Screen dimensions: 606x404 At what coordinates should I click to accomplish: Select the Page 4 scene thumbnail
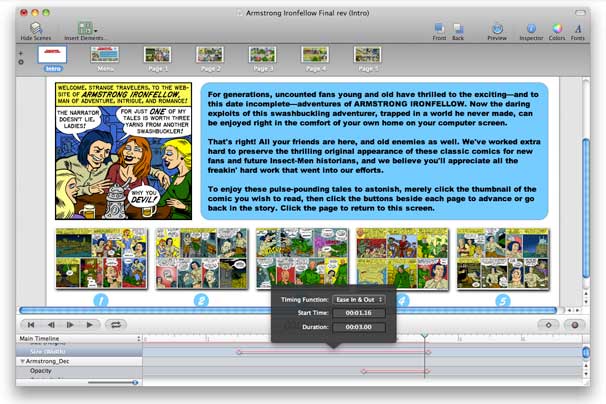click(315, 55)
